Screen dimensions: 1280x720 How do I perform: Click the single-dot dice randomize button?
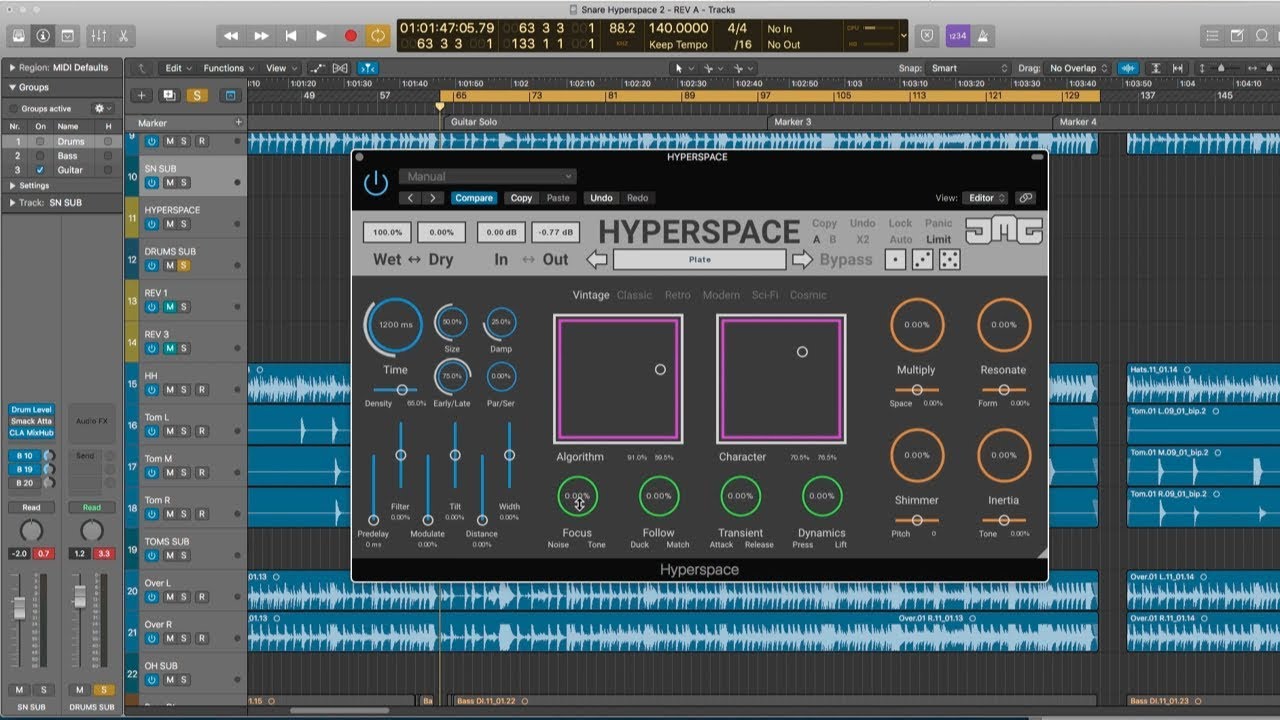(x=896, y=260)
